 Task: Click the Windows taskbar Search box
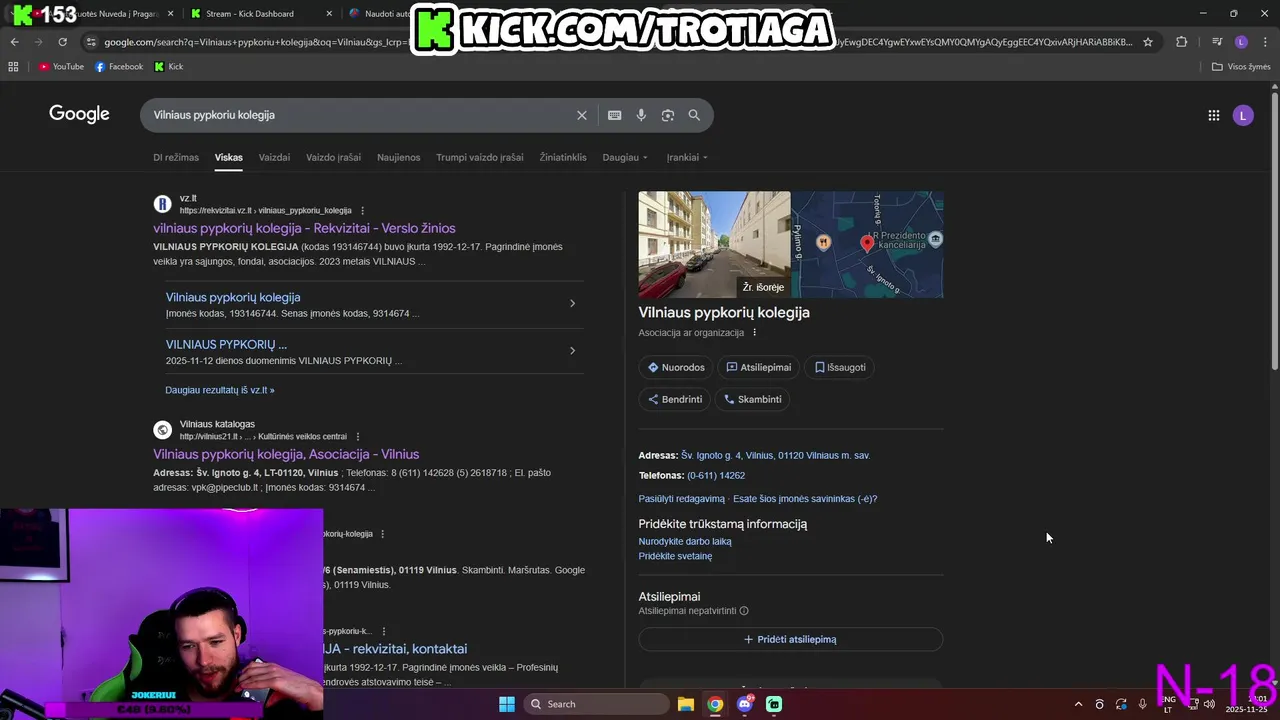(596, 704)
